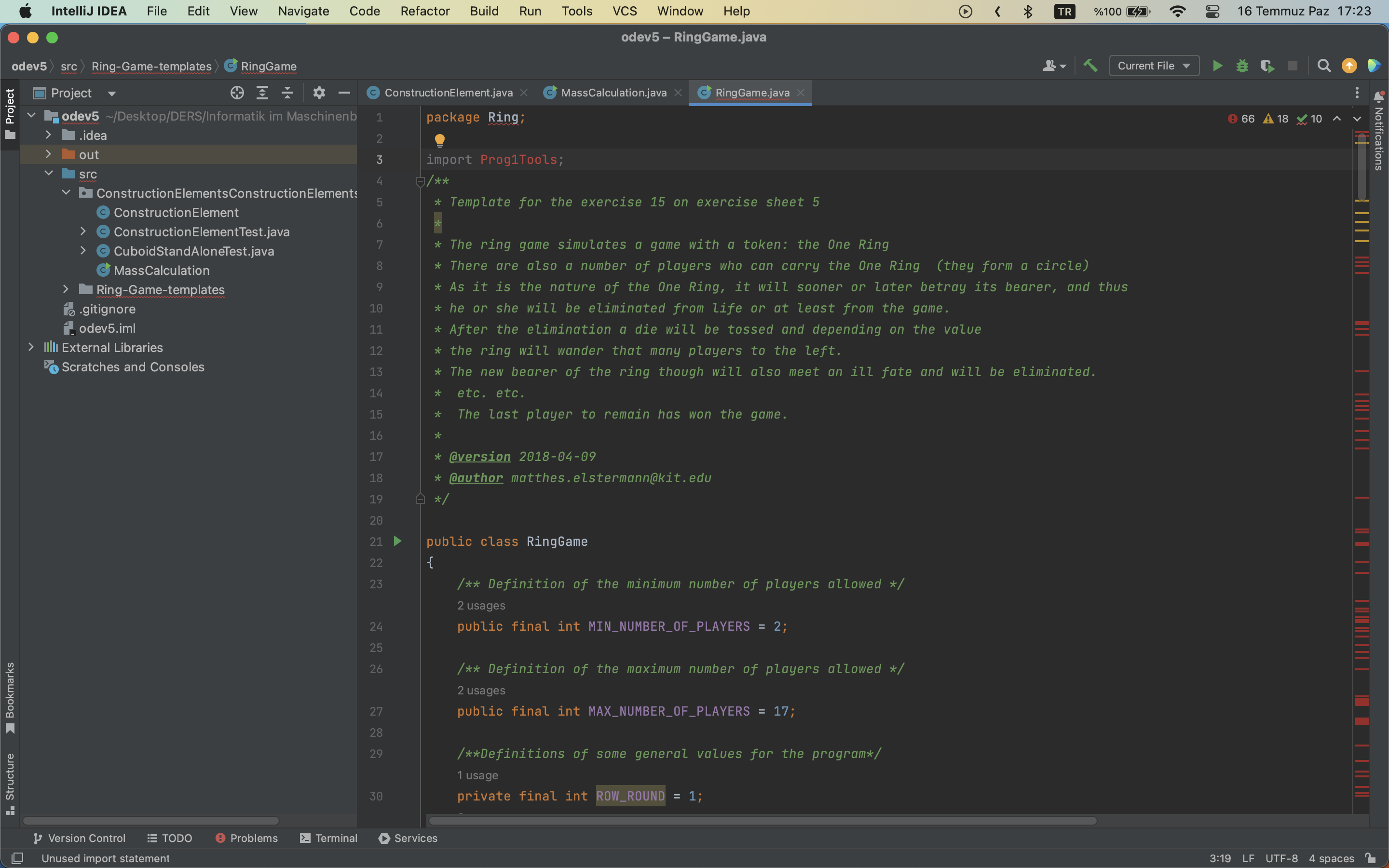The image size is (1389, 868).
Task: Open Project panel settings gear
Action: [319, 93]
